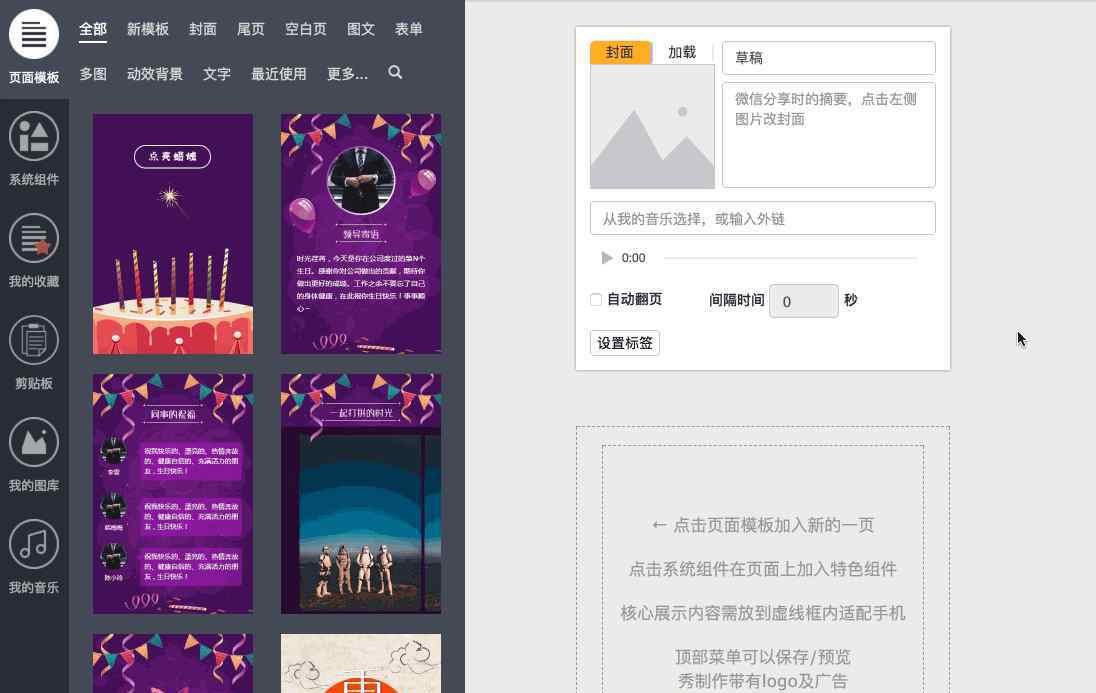The image size is (1096, 693).
Task: Select the 表单 category tab
Action: click(x=409, y=29)
